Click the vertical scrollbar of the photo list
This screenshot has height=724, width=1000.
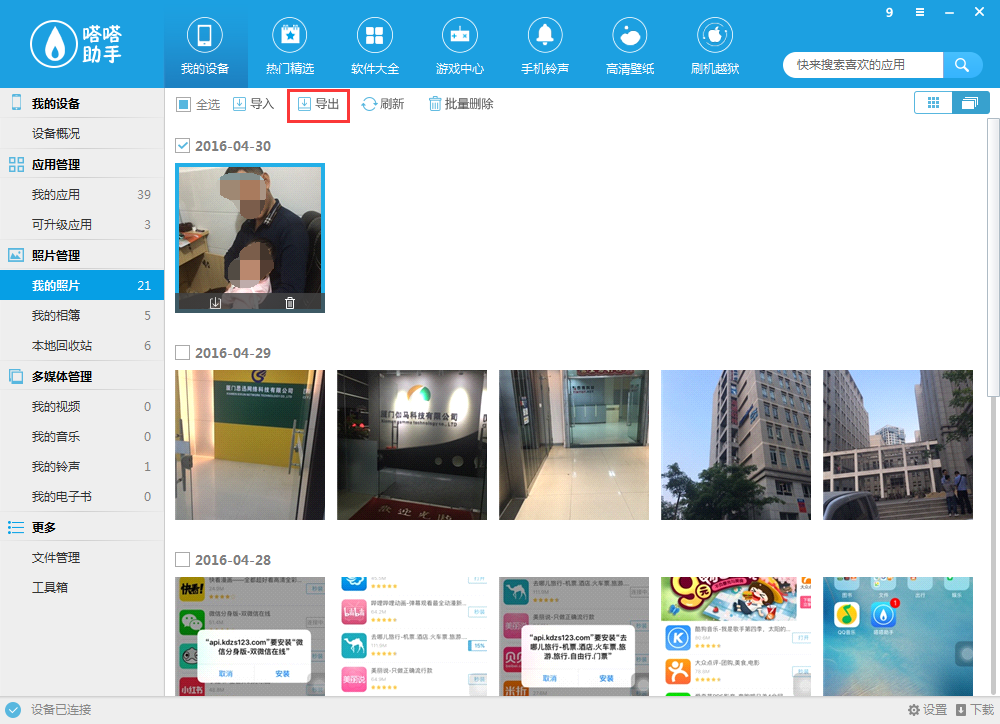(x=991, y=250)
